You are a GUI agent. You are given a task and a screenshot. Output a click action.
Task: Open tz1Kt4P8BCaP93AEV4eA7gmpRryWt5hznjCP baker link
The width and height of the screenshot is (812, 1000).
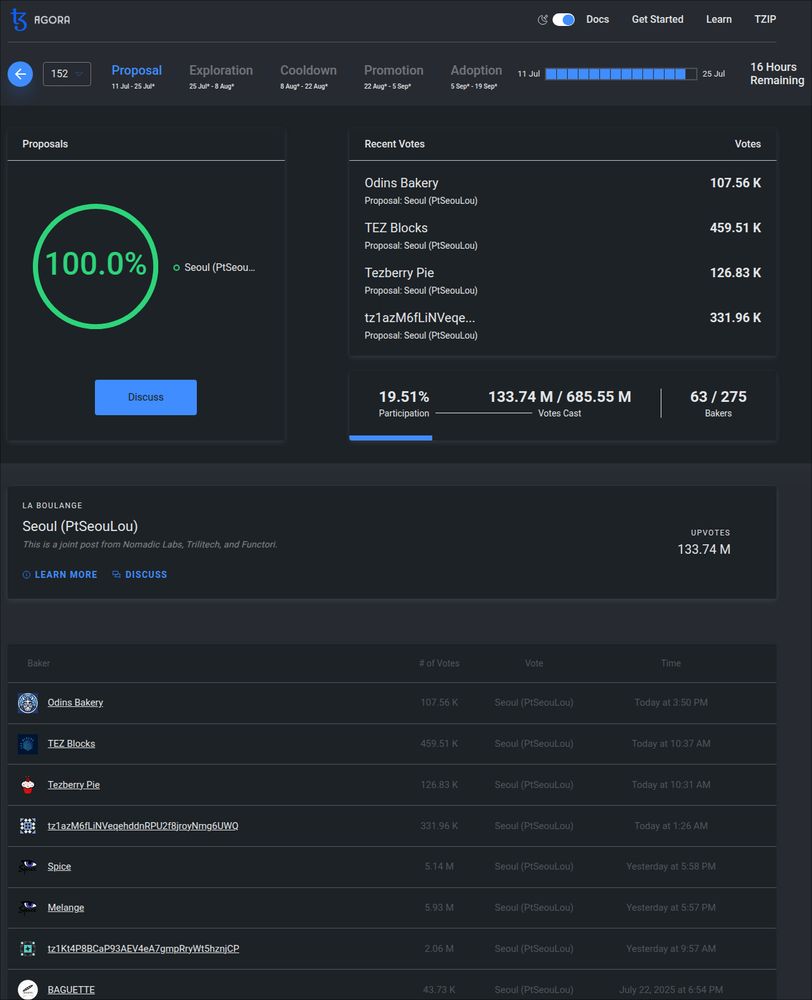[x=144, y=949]
